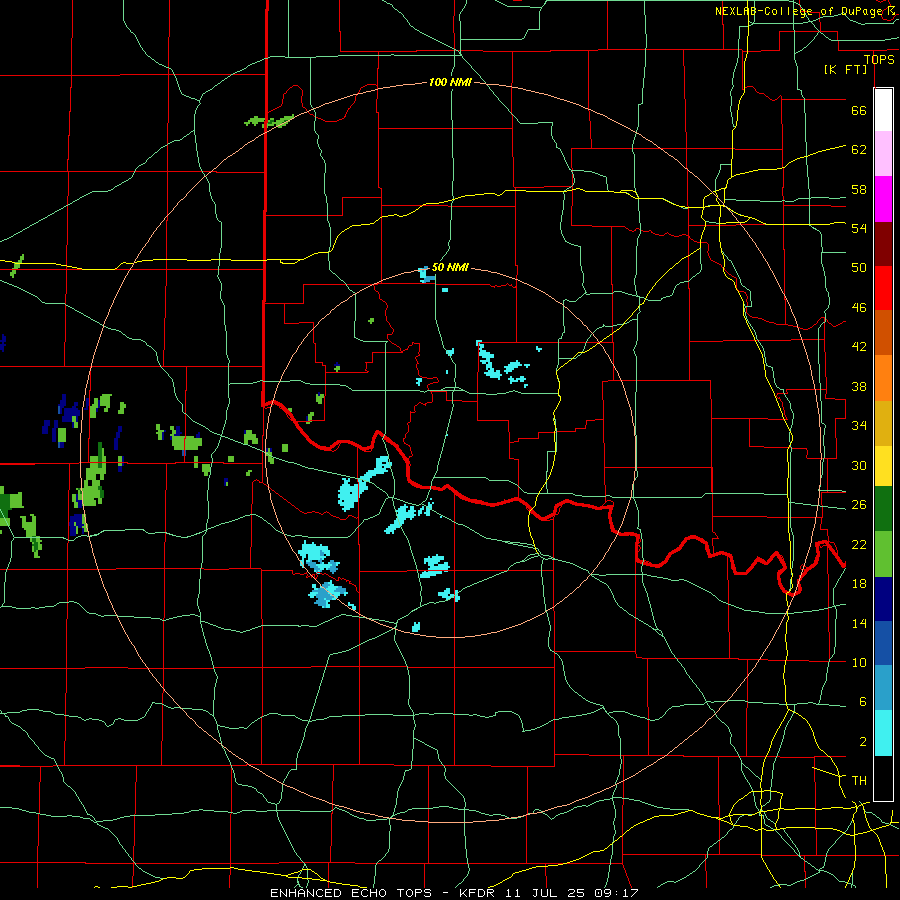
Task: Pick the light green legend band
Action: click(883, 553)
